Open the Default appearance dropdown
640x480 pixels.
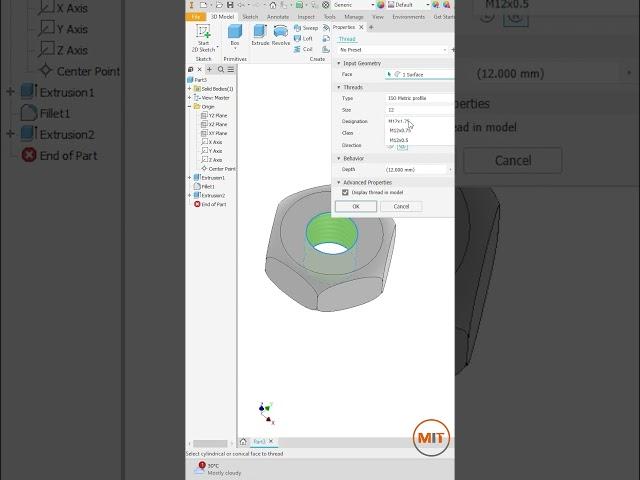(x=408, y=5)
